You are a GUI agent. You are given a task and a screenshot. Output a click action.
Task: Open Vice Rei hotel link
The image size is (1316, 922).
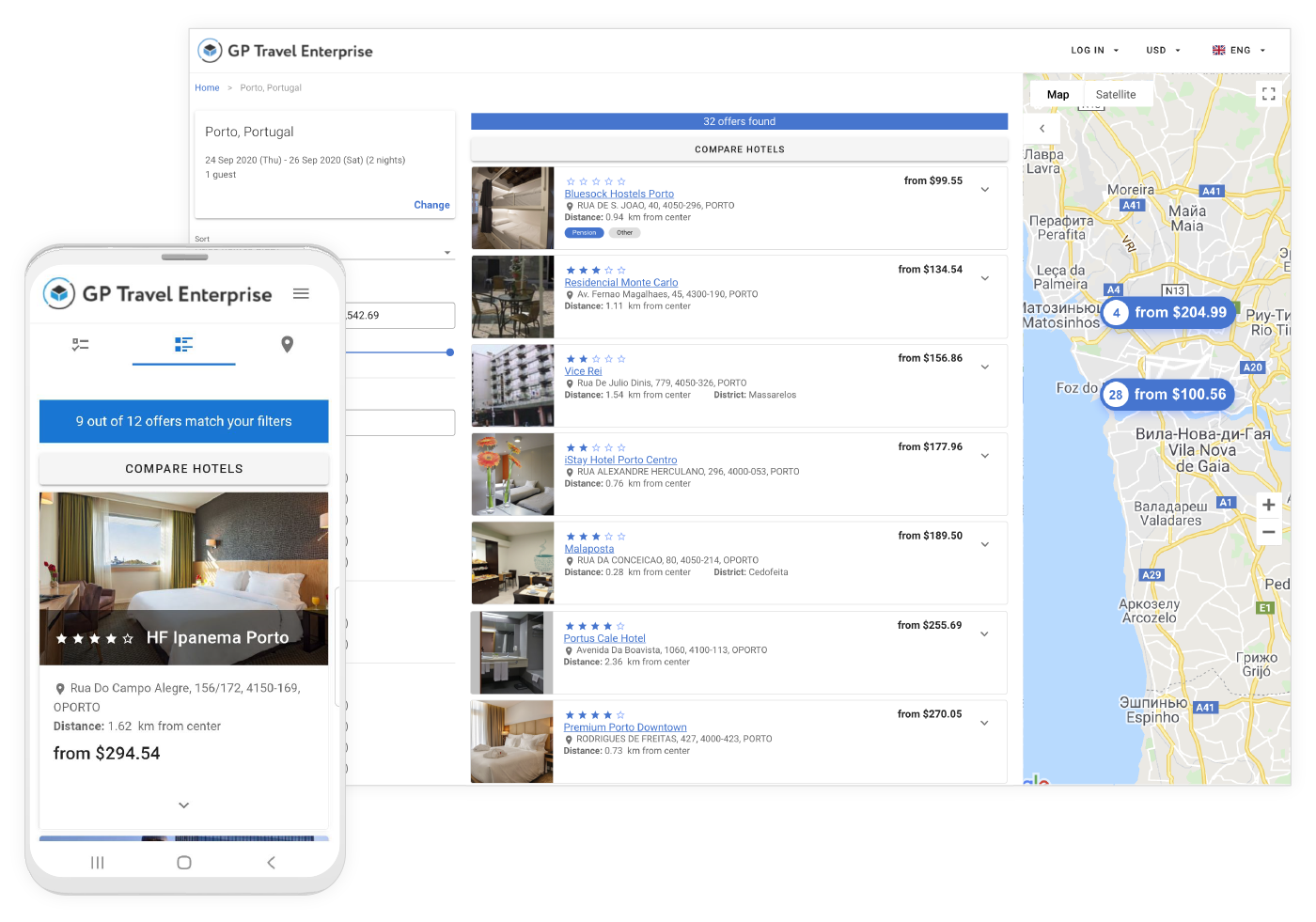[x=583, y=371]
